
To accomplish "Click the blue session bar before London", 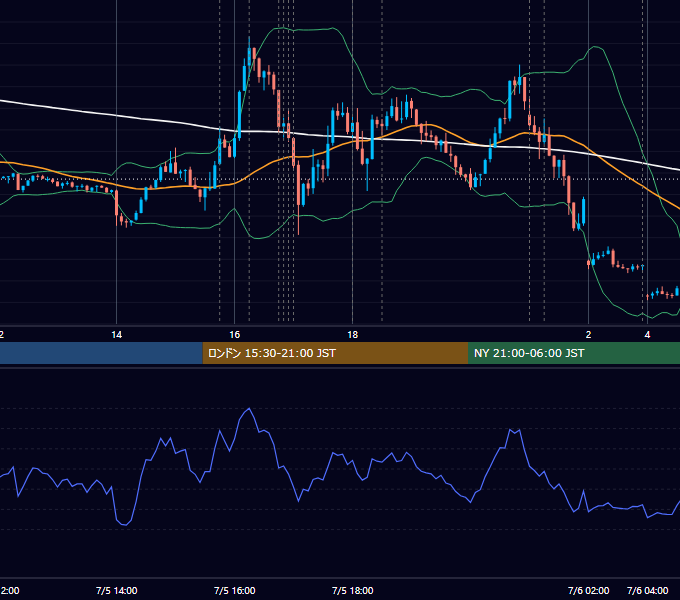I will pos(101,353).
